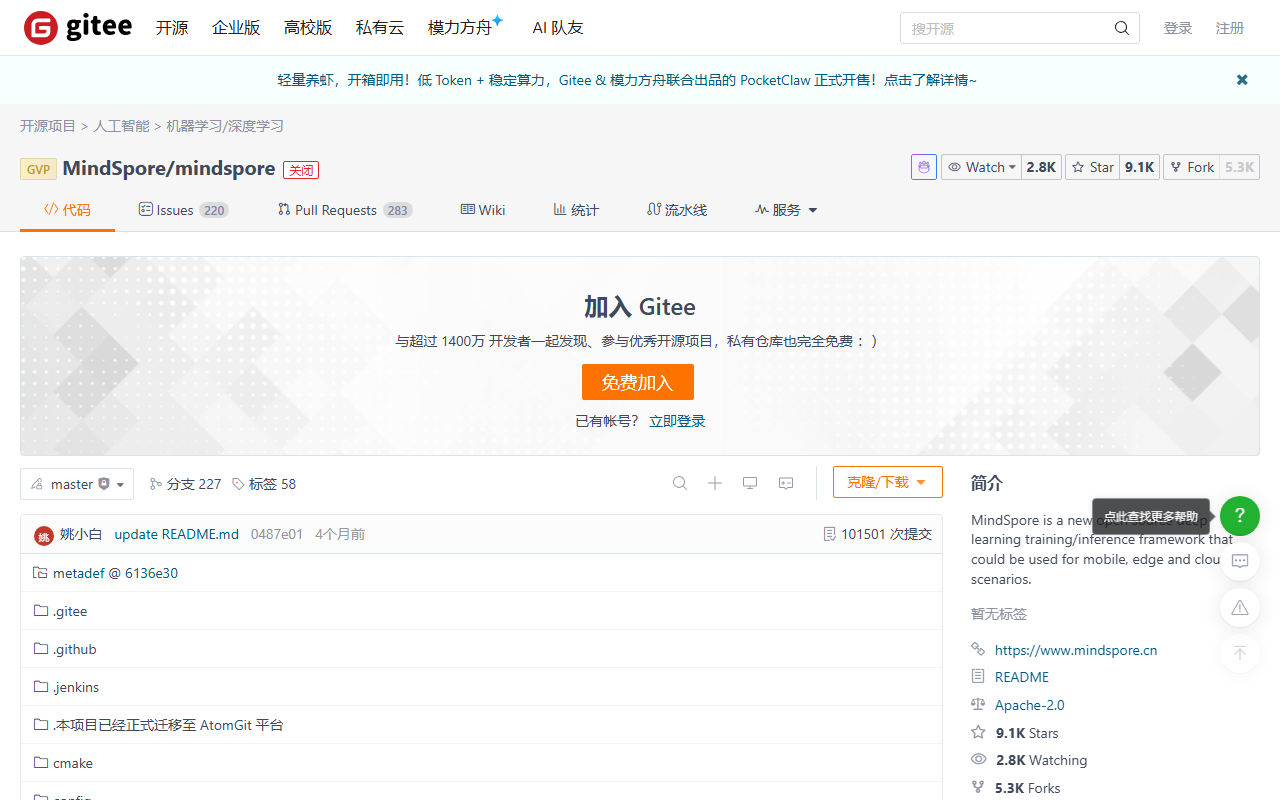Open 模力方舟 in the header
This screenshot has height=800, width=1280.
pyautogui.click(x=465, y=27)
